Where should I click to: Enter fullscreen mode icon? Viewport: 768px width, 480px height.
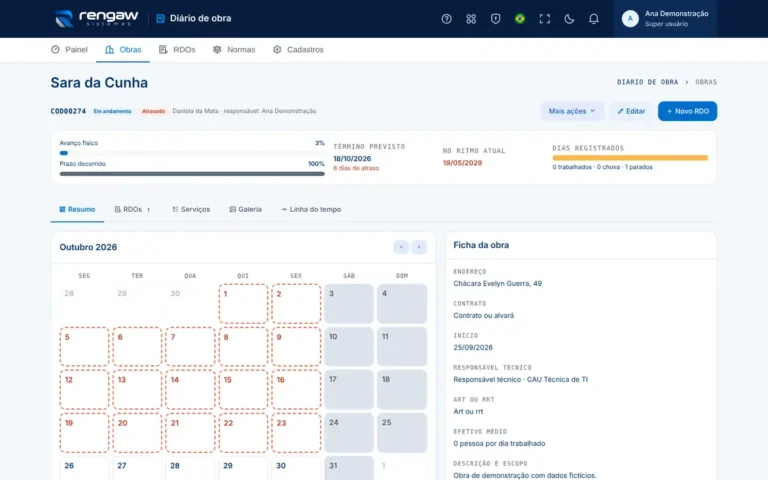pyautogui.click(x=544, y=19)
